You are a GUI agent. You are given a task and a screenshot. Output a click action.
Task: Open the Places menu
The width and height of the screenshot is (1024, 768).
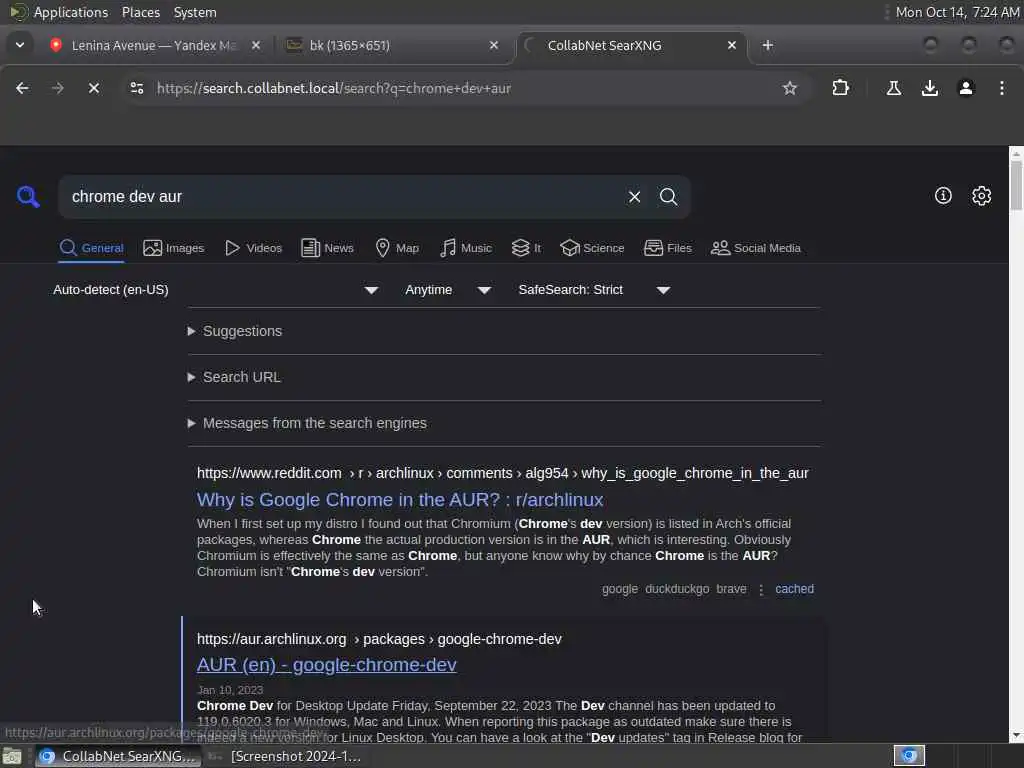[x=141, y=12]
